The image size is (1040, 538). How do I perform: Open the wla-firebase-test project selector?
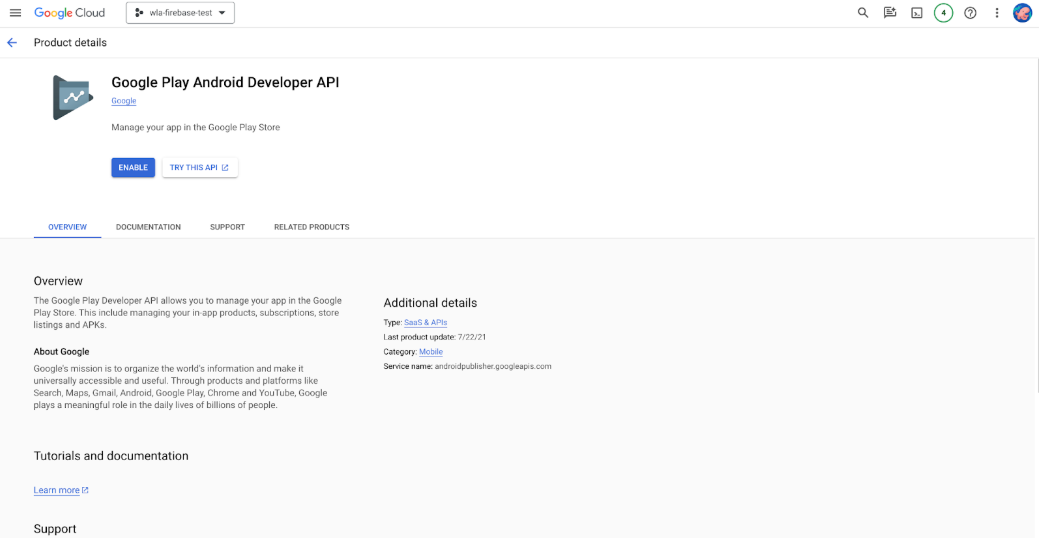click(180, 13)
